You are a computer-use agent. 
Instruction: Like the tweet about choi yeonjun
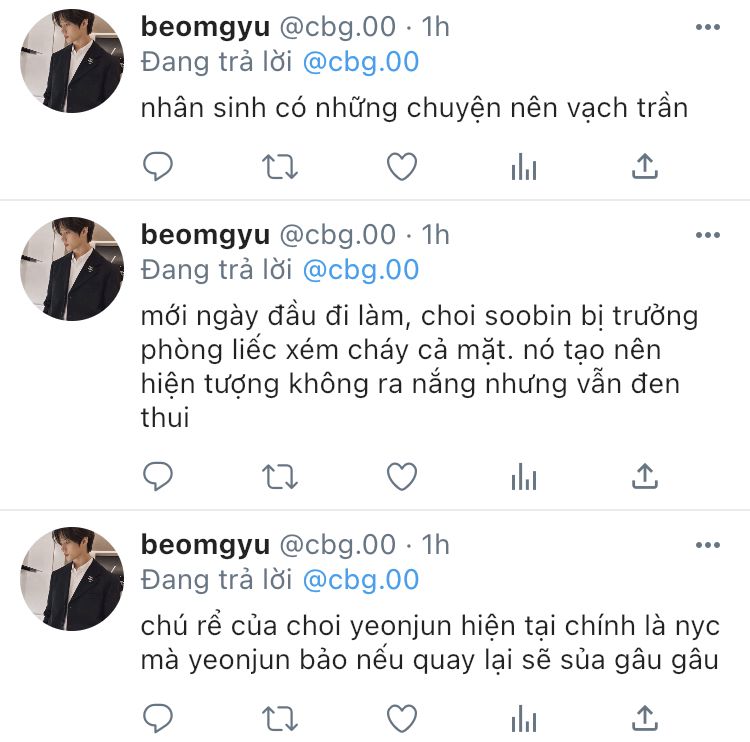402,718
